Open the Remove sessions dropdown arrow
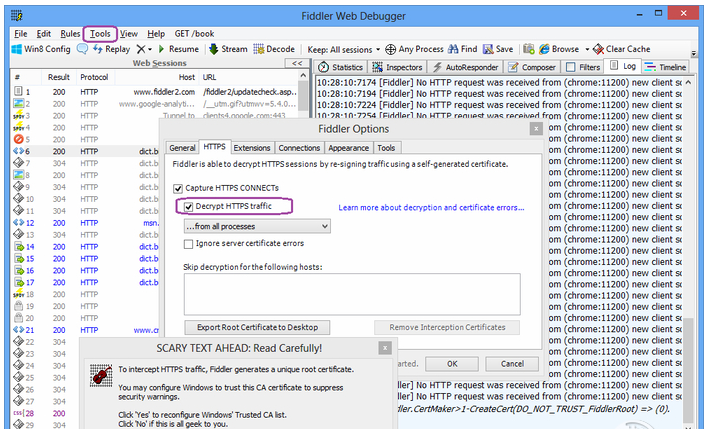Image resolution: width=706 pixels, height=429 pixels. pos(150,50)
